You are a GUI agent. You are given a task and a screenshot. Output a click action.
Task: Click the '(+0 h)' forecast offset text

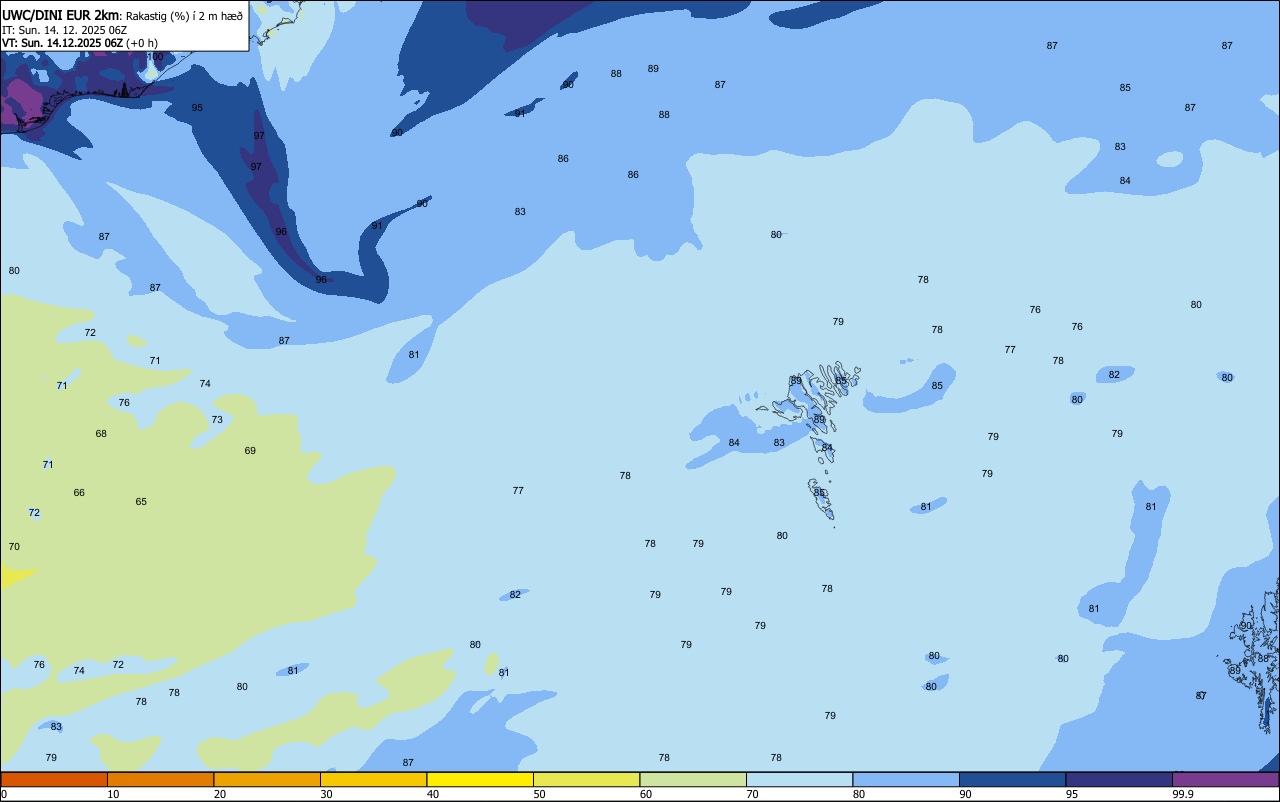(142, 43)
